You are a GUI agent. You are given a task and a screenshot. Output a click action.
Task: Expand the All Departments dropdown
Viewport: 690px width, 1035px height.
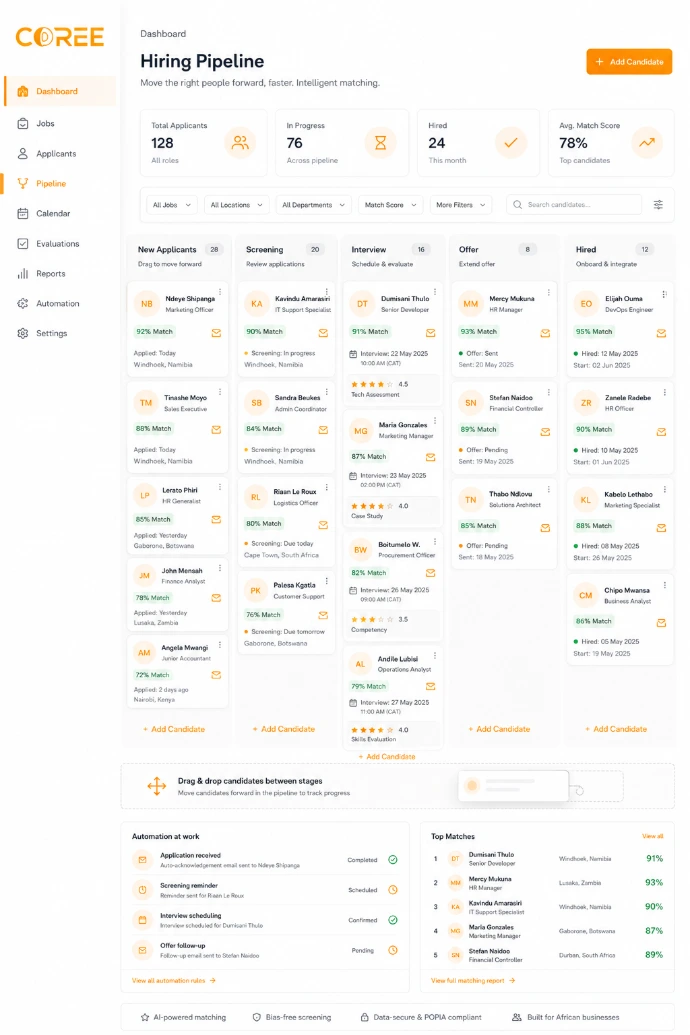point(313,205)
